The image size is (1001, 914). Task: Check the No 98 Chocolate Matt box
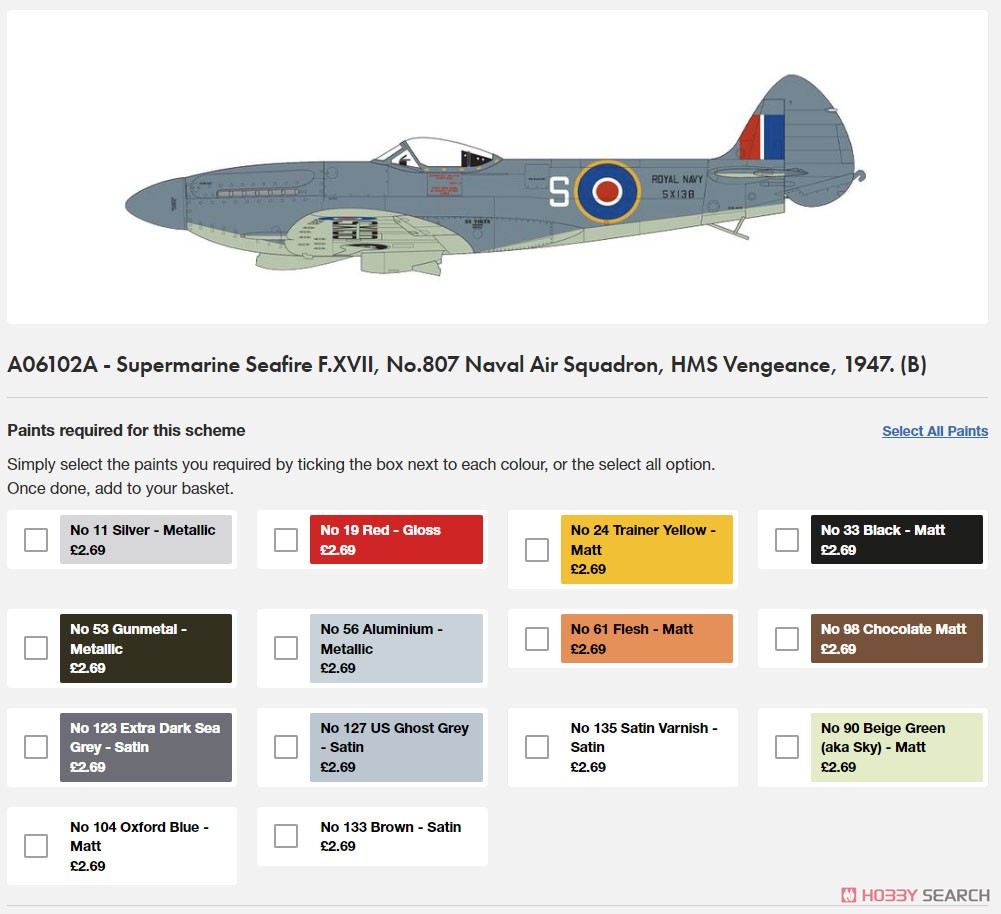[786, 638]
